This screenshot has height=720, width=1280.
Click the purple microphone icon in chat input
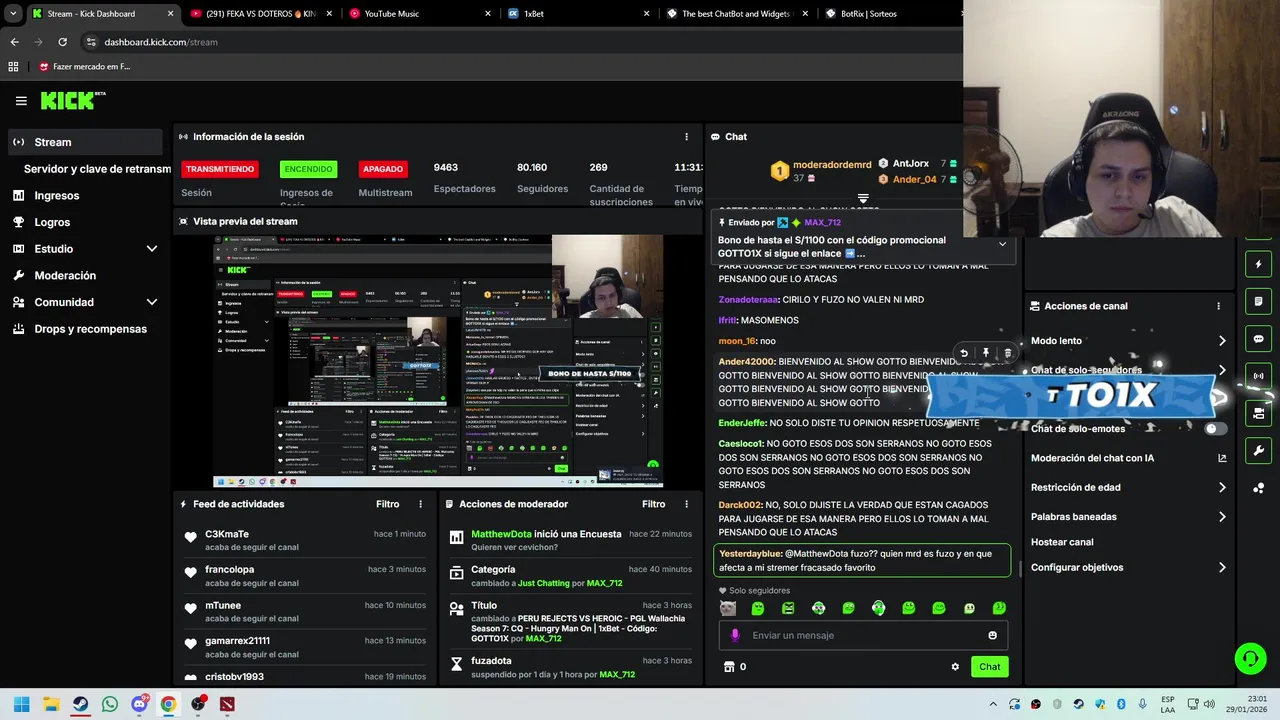735,635
